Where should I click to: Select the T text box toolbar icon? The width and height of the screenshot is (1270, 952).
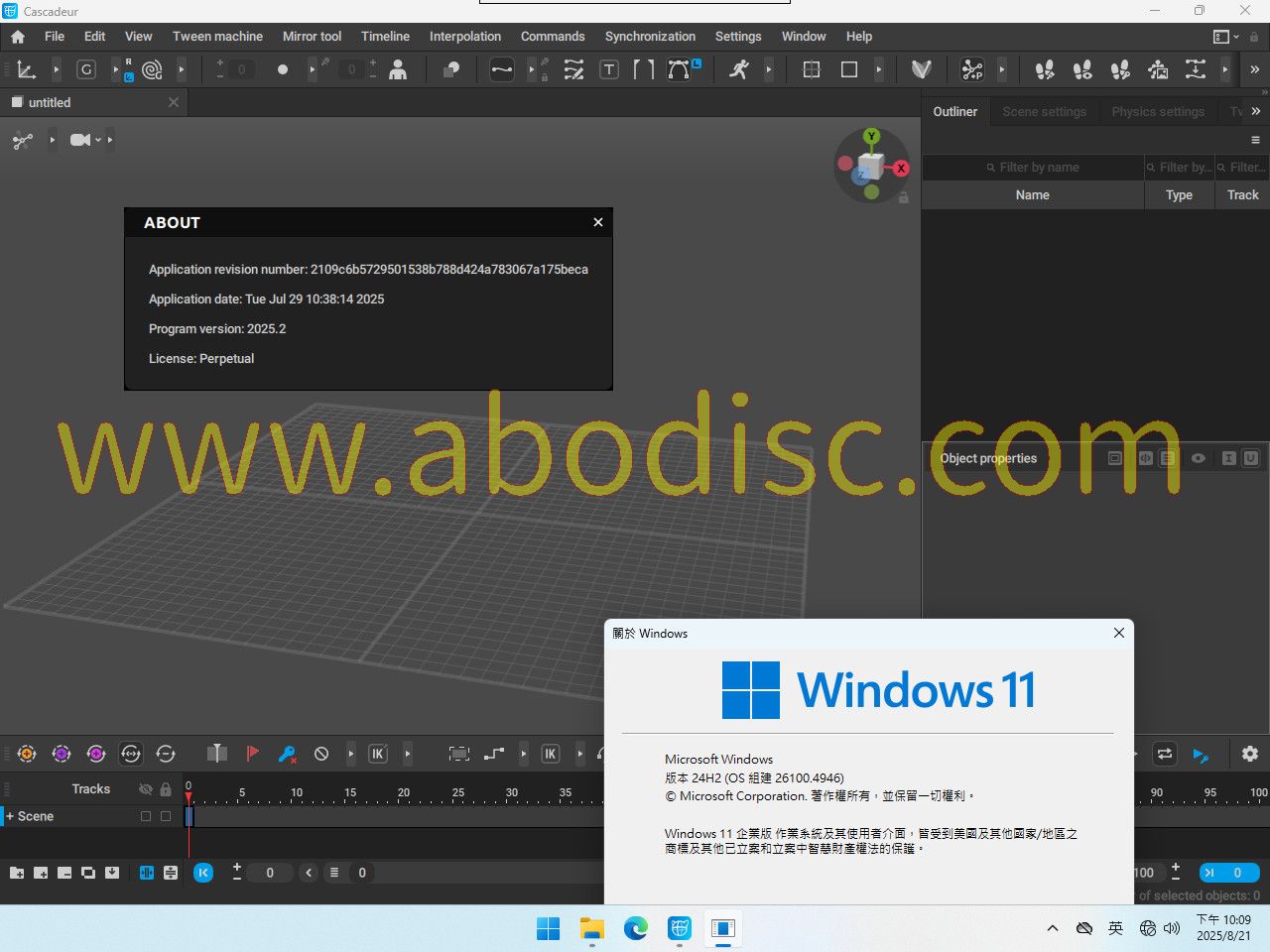609,69
